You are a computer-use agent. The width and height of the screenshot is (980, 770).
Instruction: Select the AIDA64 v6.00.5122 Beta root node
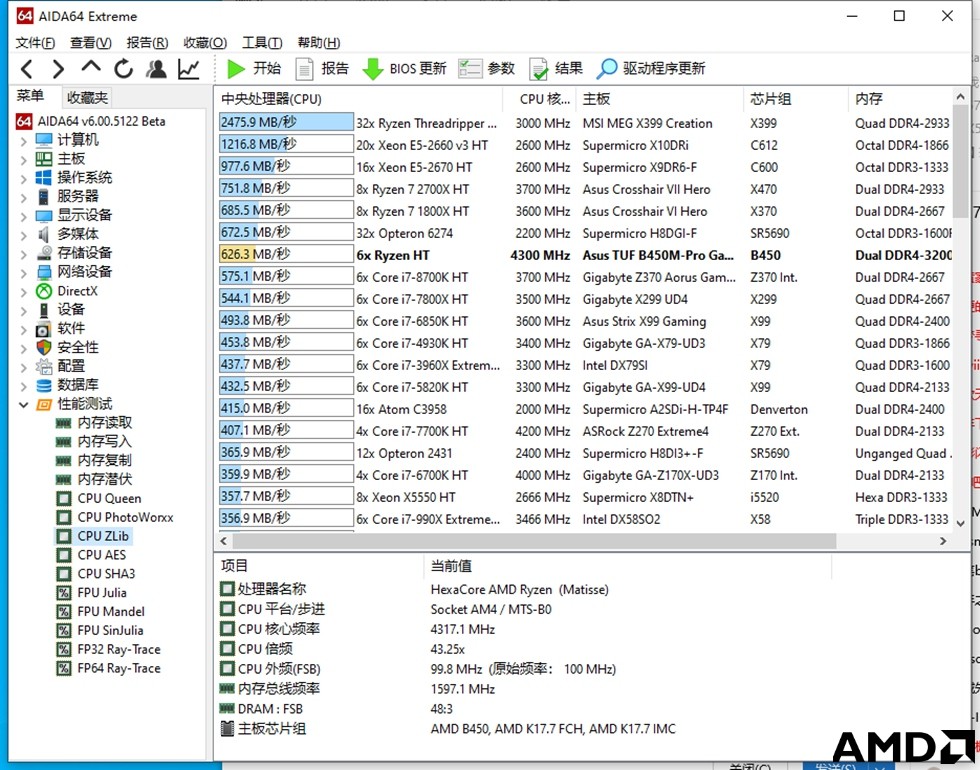(x=91, y=121)
